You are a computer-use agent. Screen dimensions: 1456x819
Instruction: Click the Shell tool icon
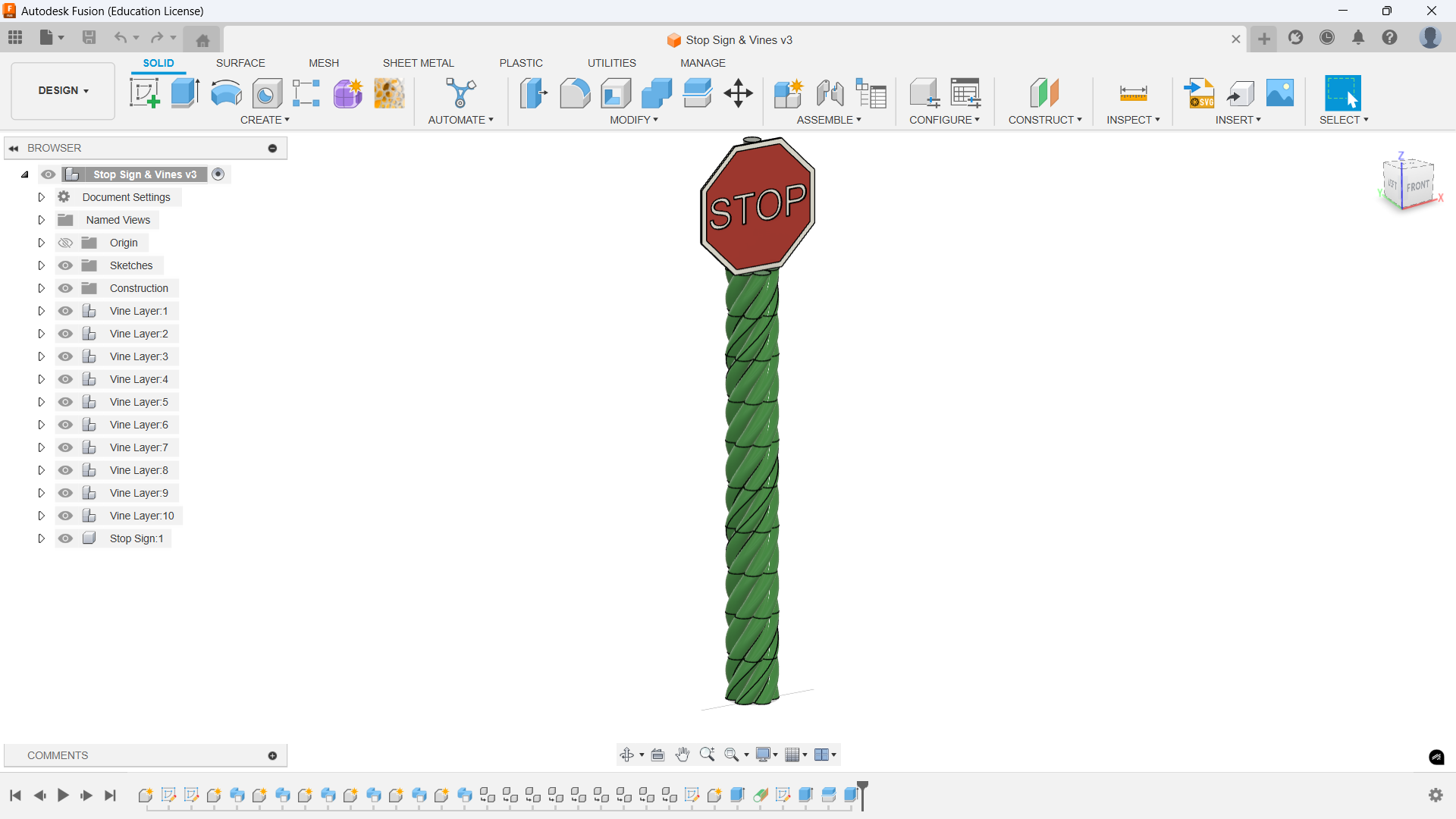[x=616, y=93]
